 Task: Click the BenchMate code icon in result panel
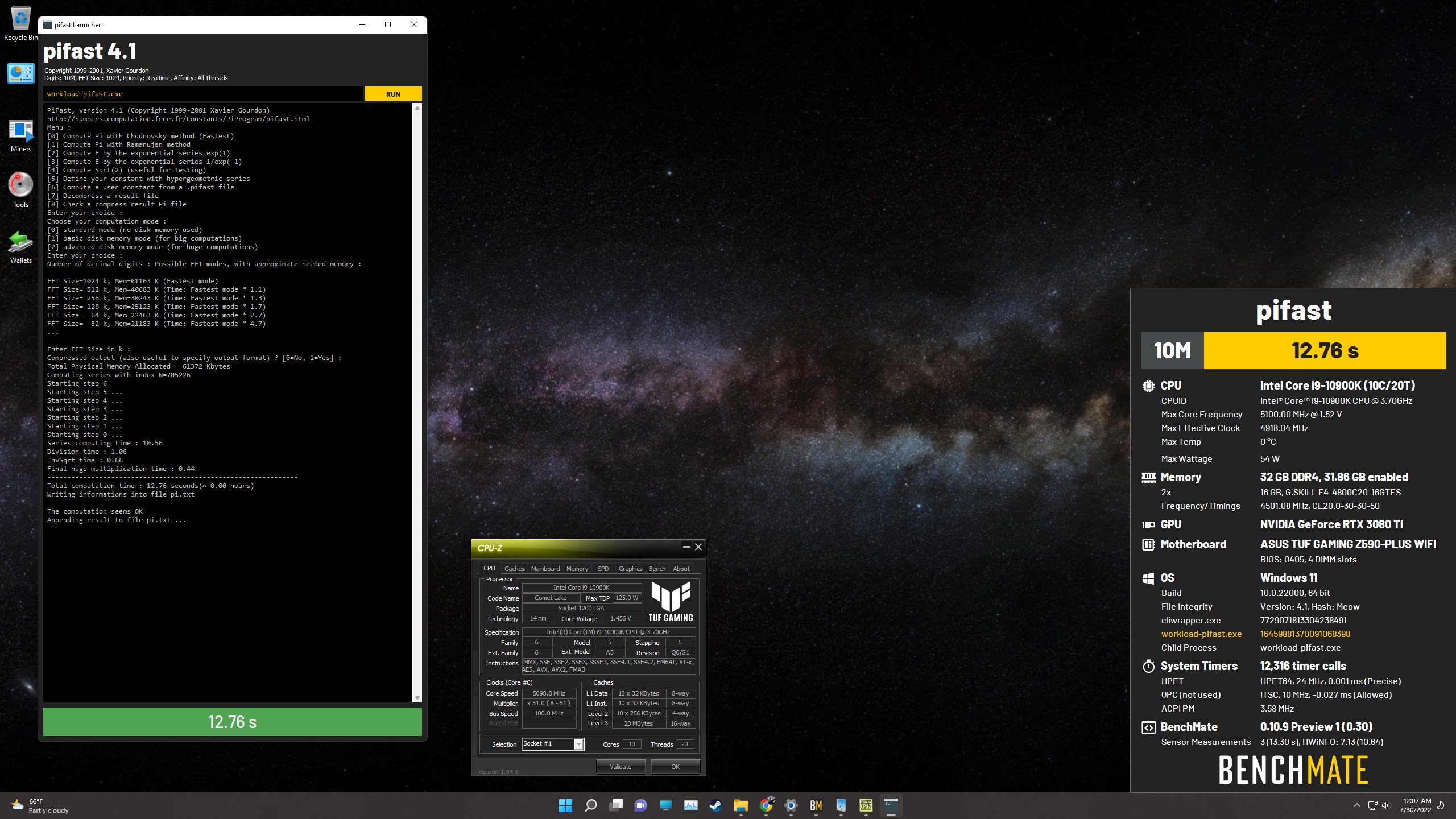[x=1148, y=727]
